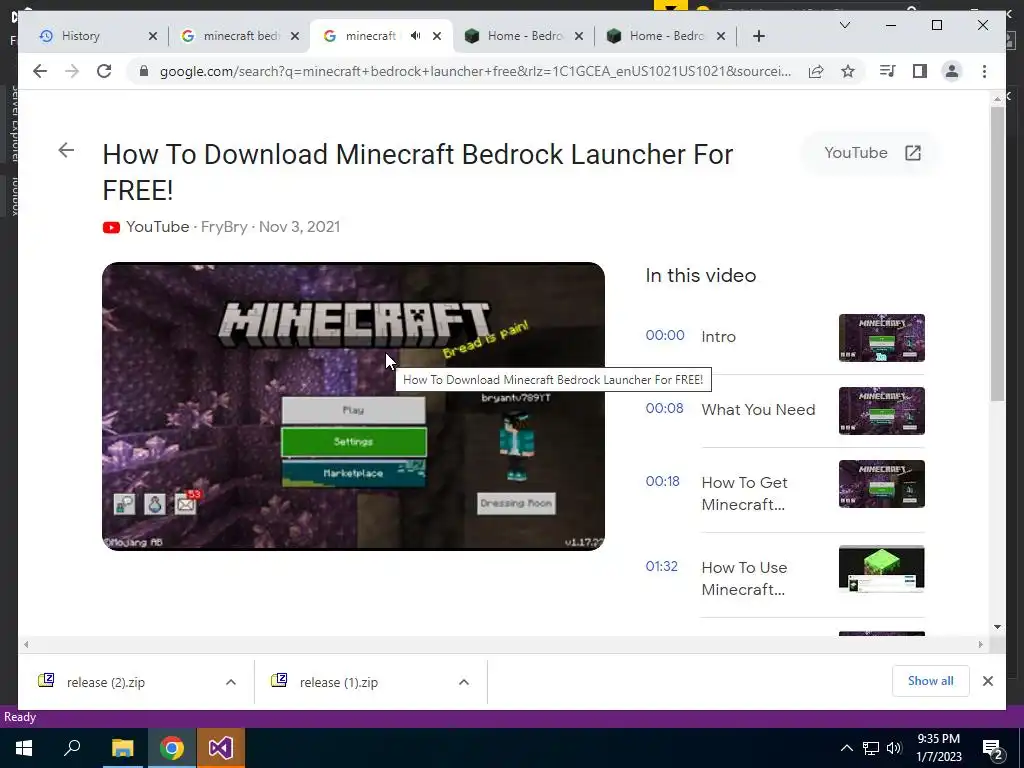Open the media control icon in the toolbar

tap(888, 71)
